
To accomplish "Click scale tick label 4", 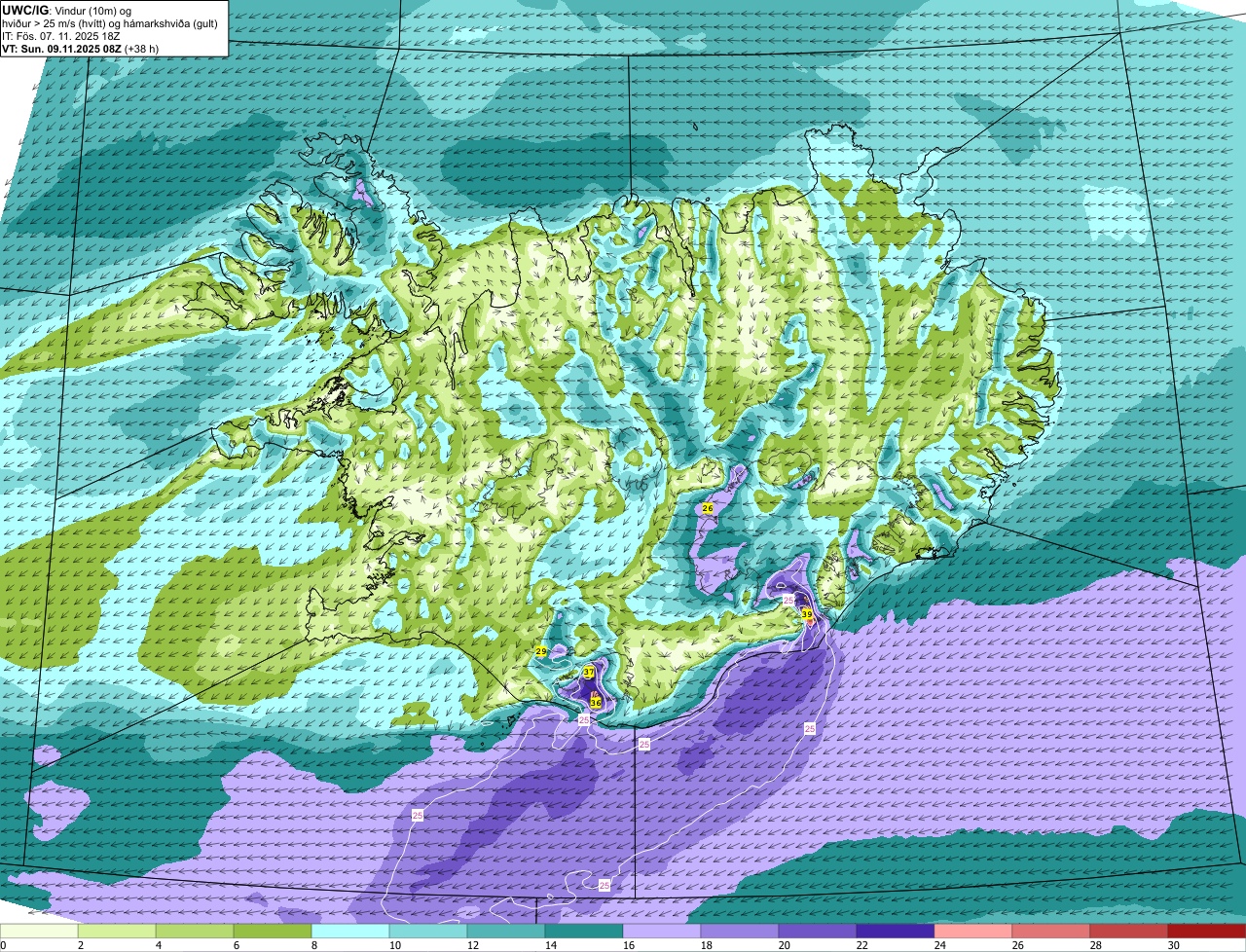I will pyautogui.click(x=158, y=945).
